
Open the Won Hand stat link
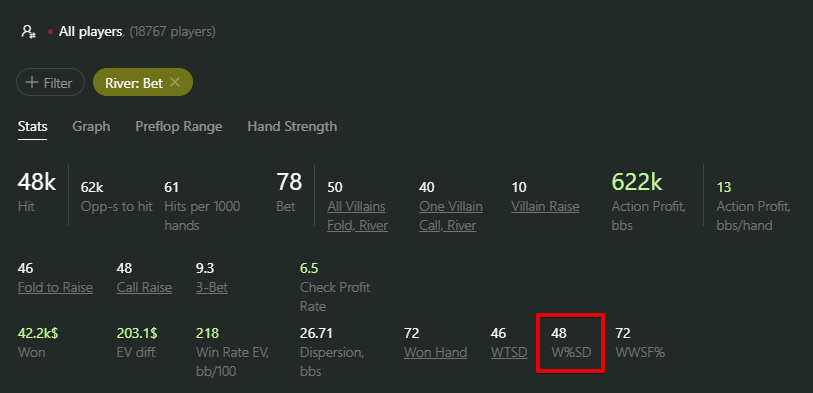tap(436, 353)
